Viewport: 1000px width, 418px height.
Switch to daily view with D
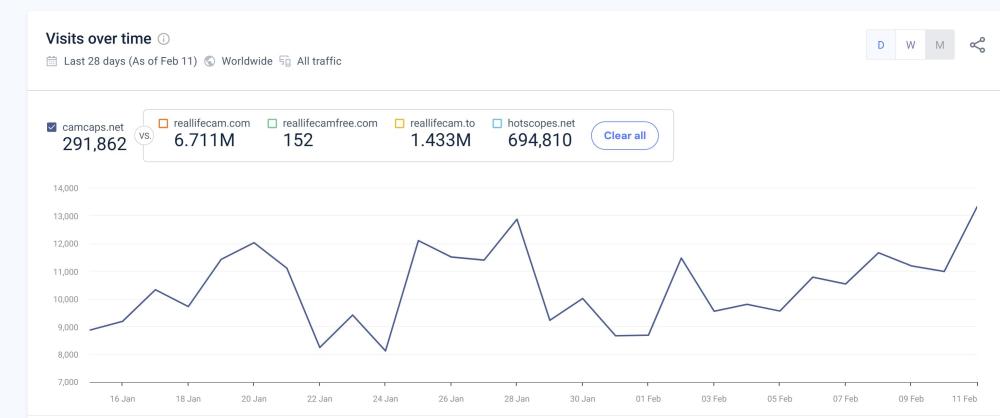(x=881, y=45)
